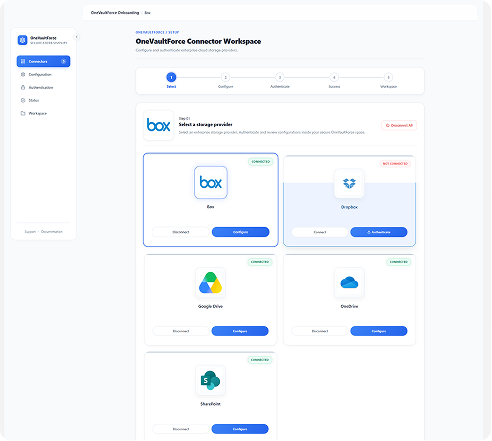Click the OneVaultForce logo icon in sidebar
Viewport: 492px width, 441px height.
click(22, 40)
